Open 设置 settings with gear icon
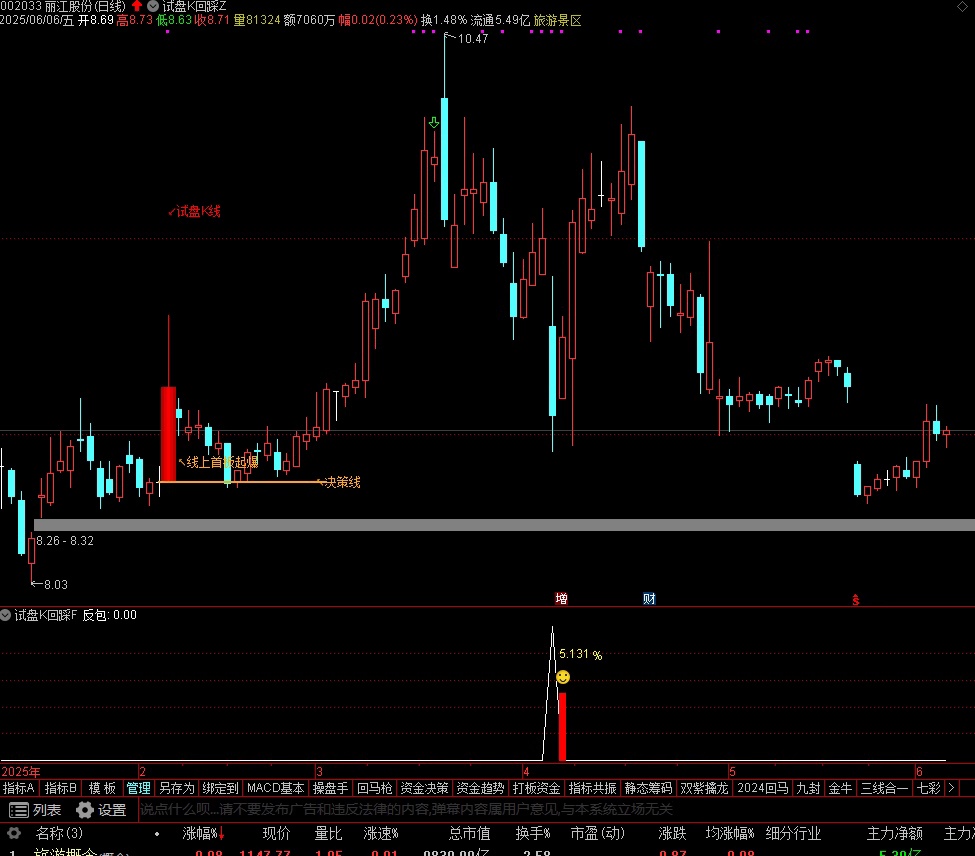 click(100, 810)
